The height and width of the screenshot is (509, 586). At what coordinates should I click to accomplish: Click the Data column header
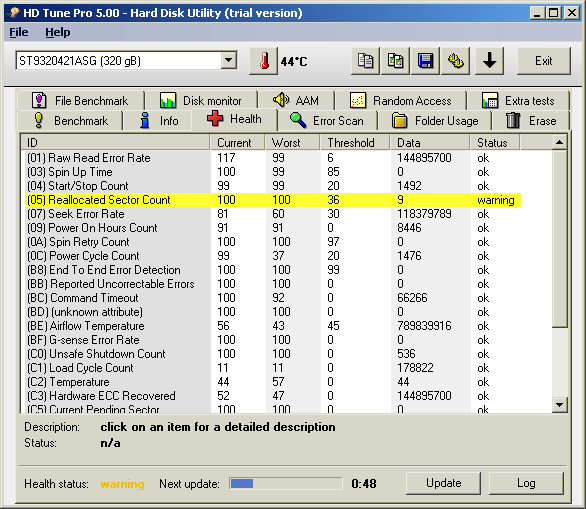(x=430, y=142)
